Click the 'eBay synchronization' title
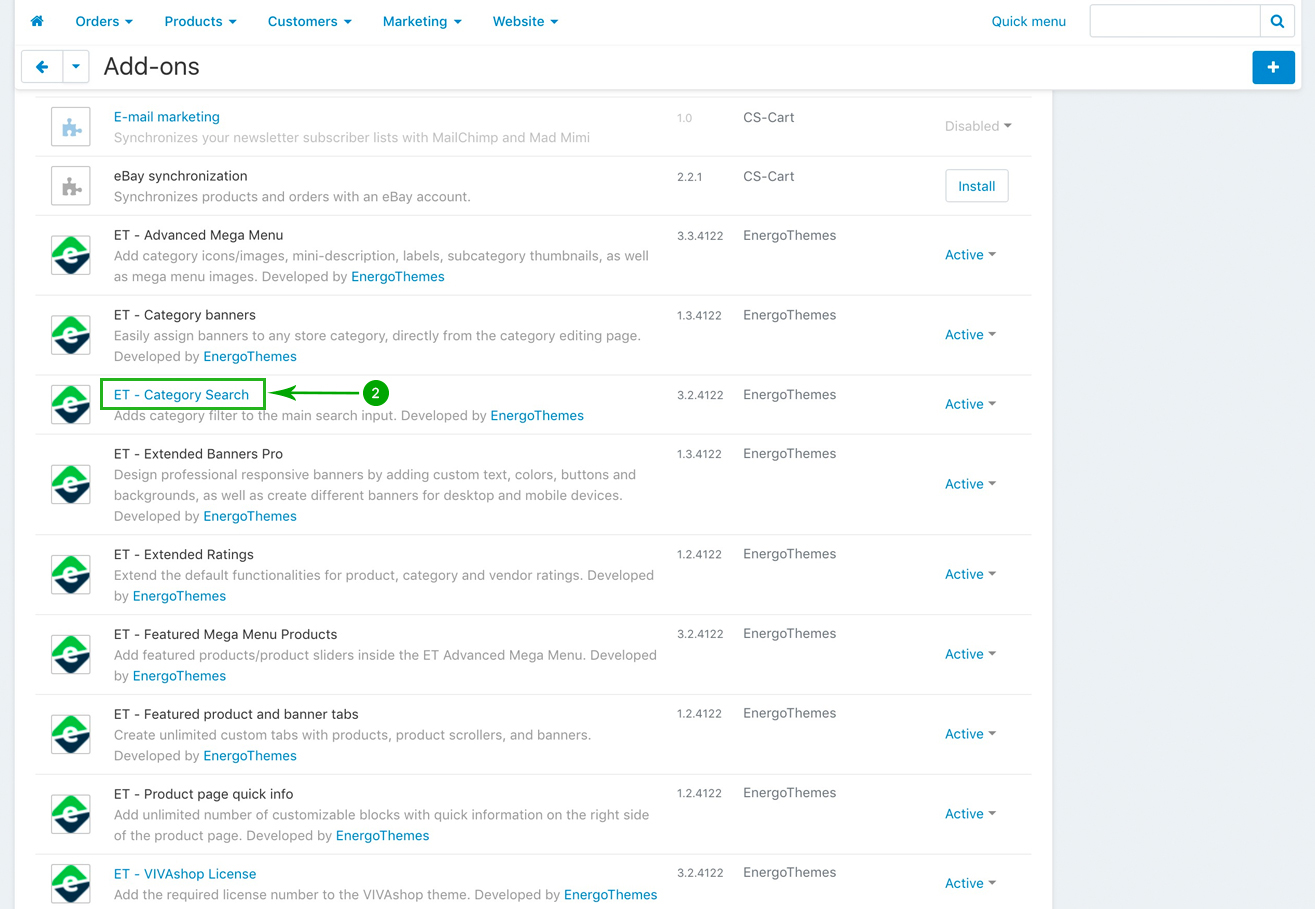This screenshot has height=909, width=1315. 181,176
